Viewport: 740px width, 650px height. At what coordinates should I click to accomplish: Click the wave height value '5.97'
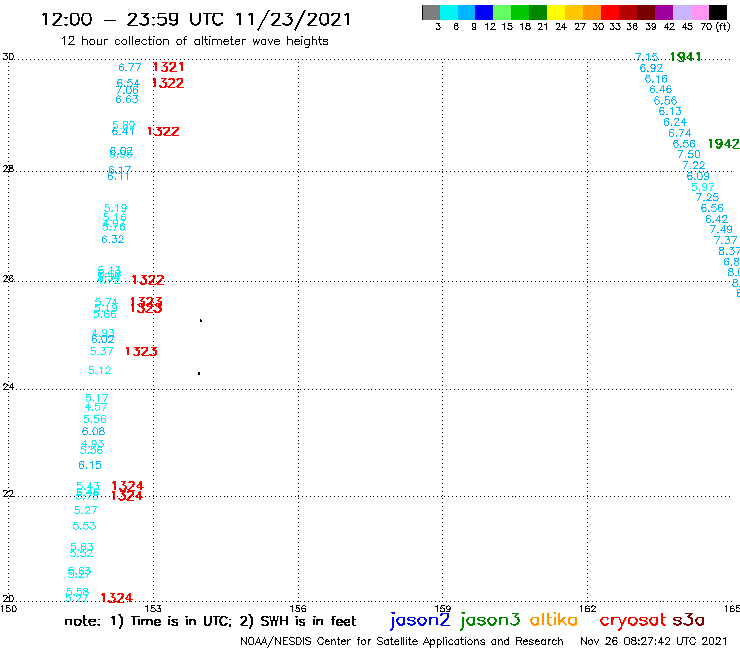click(703, 187)
